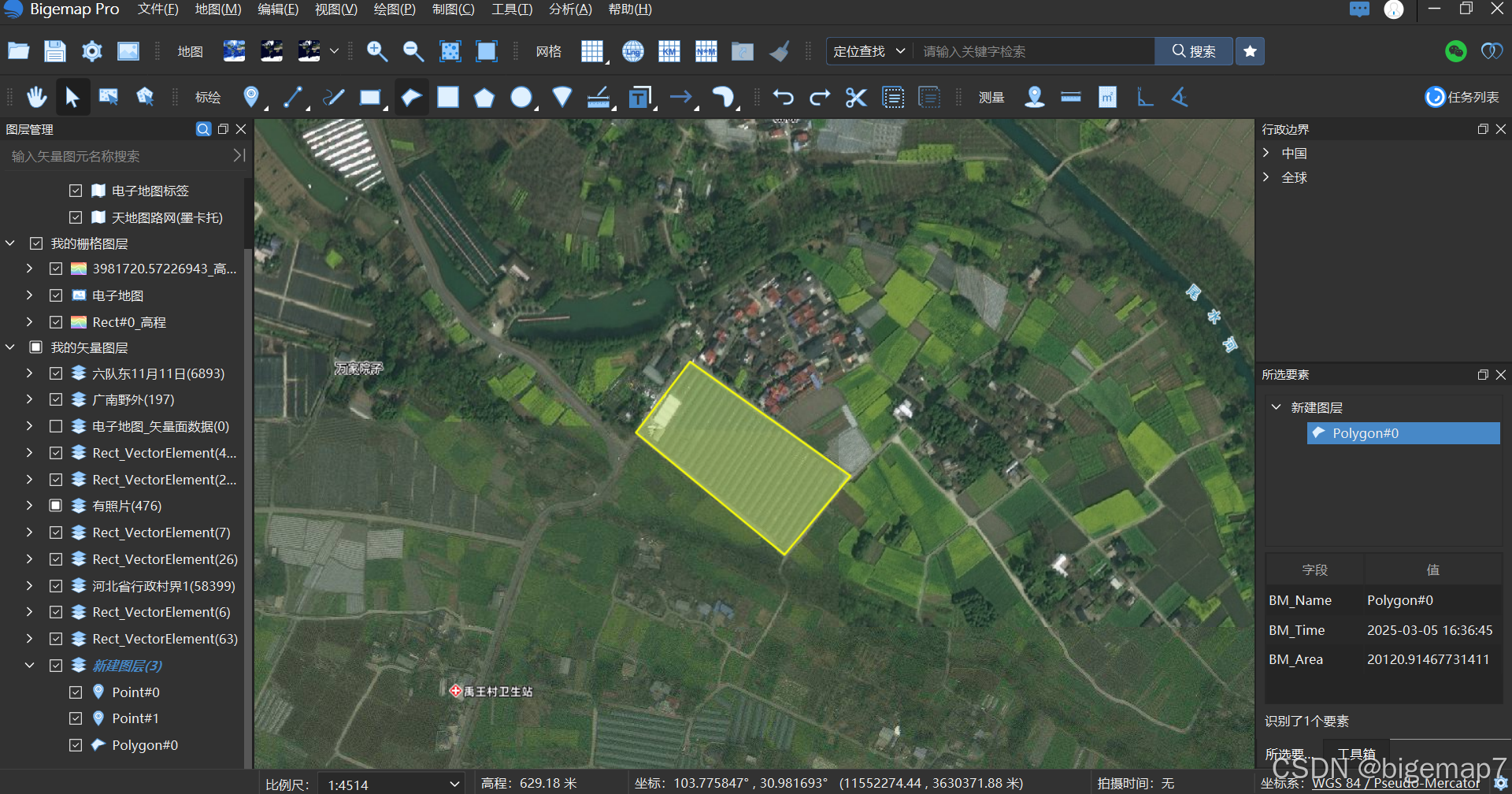Click the keyword search input field
This screenshot has width=1512, height=794.
pos(1033,51)
